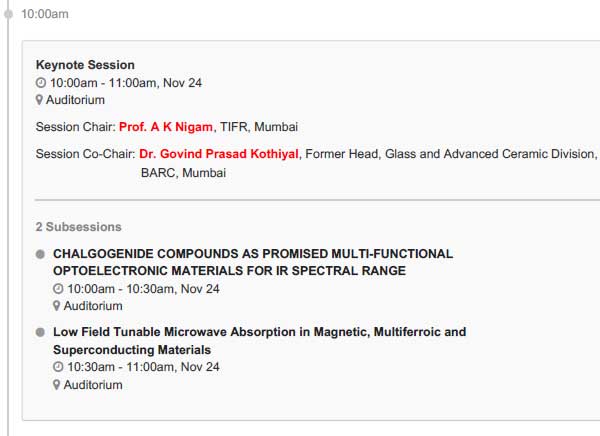This screenshot has width=600, height=436.
Task: Open Prof. A K Nigam's profile link
Action: [166, 127]
